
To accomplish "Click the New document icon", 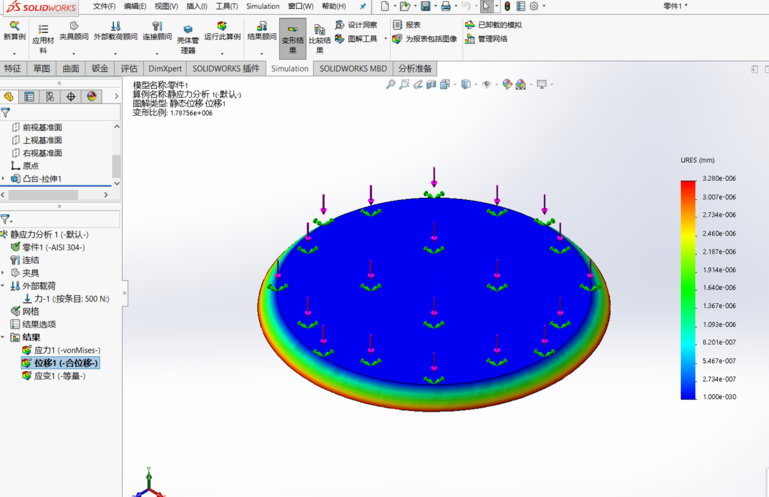I will pos(385,6).
